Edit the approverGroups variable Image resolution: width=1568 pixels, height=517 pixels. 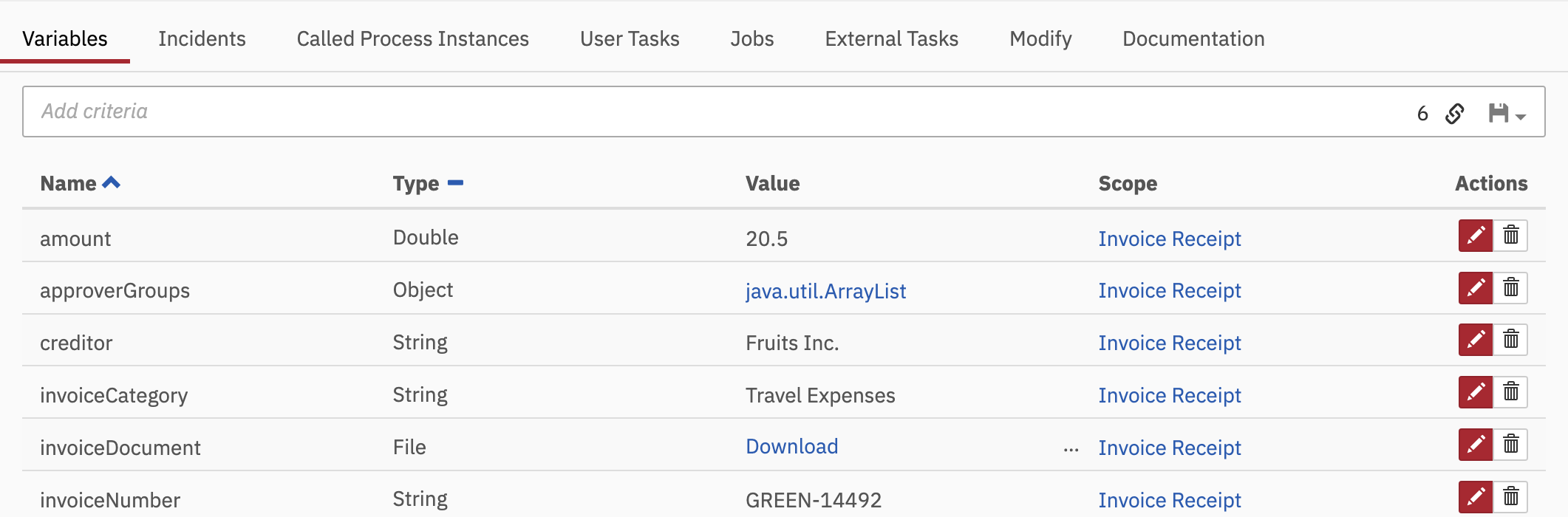click(x=1476, y=288)
